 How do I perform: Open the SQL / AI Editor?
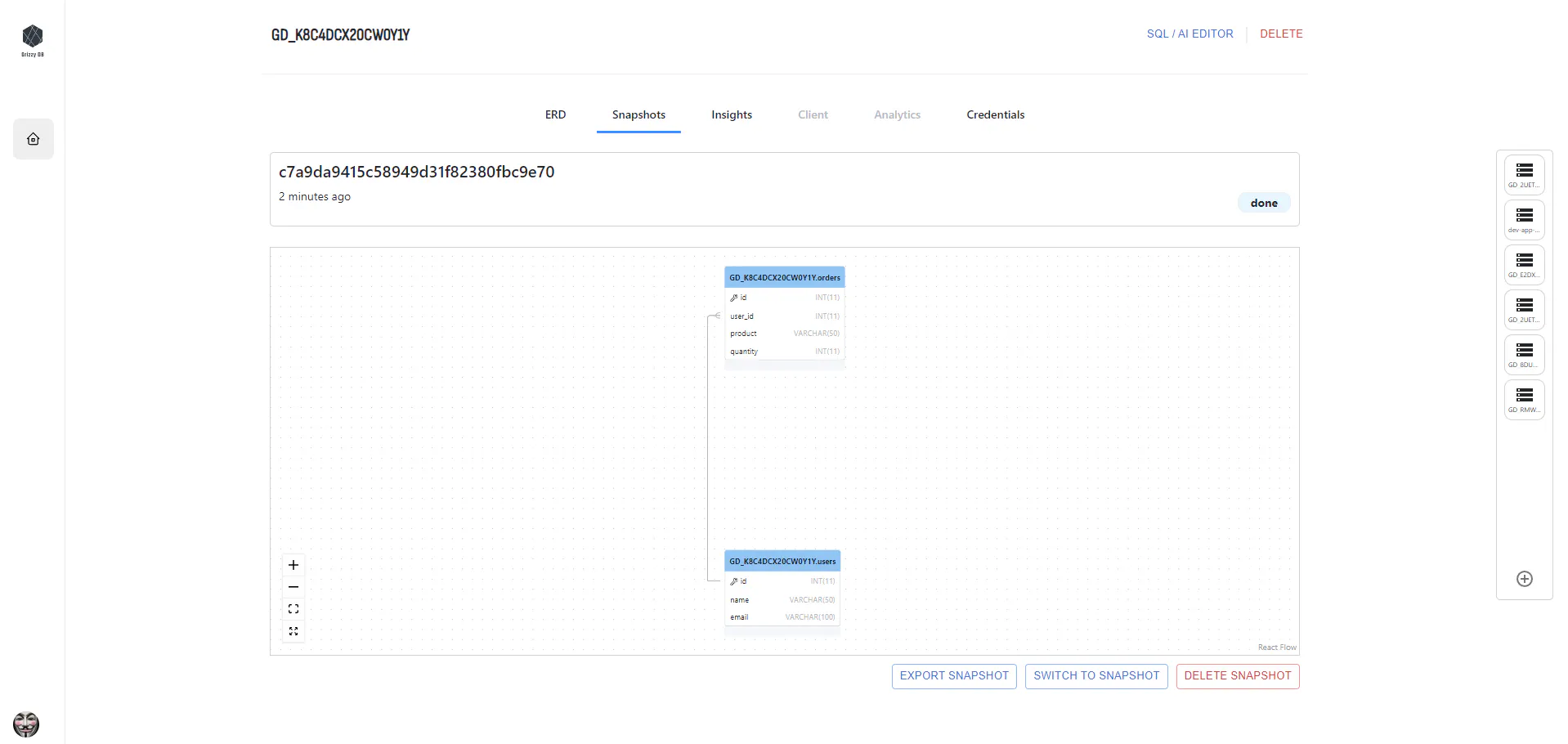(1189, 34)
